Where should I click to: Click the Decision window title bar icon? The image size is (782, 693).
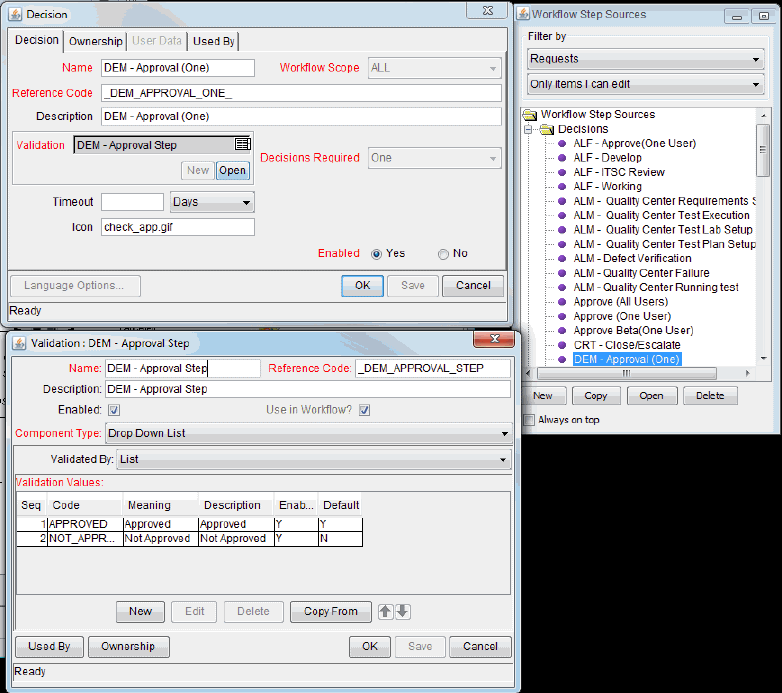(14, 14)
